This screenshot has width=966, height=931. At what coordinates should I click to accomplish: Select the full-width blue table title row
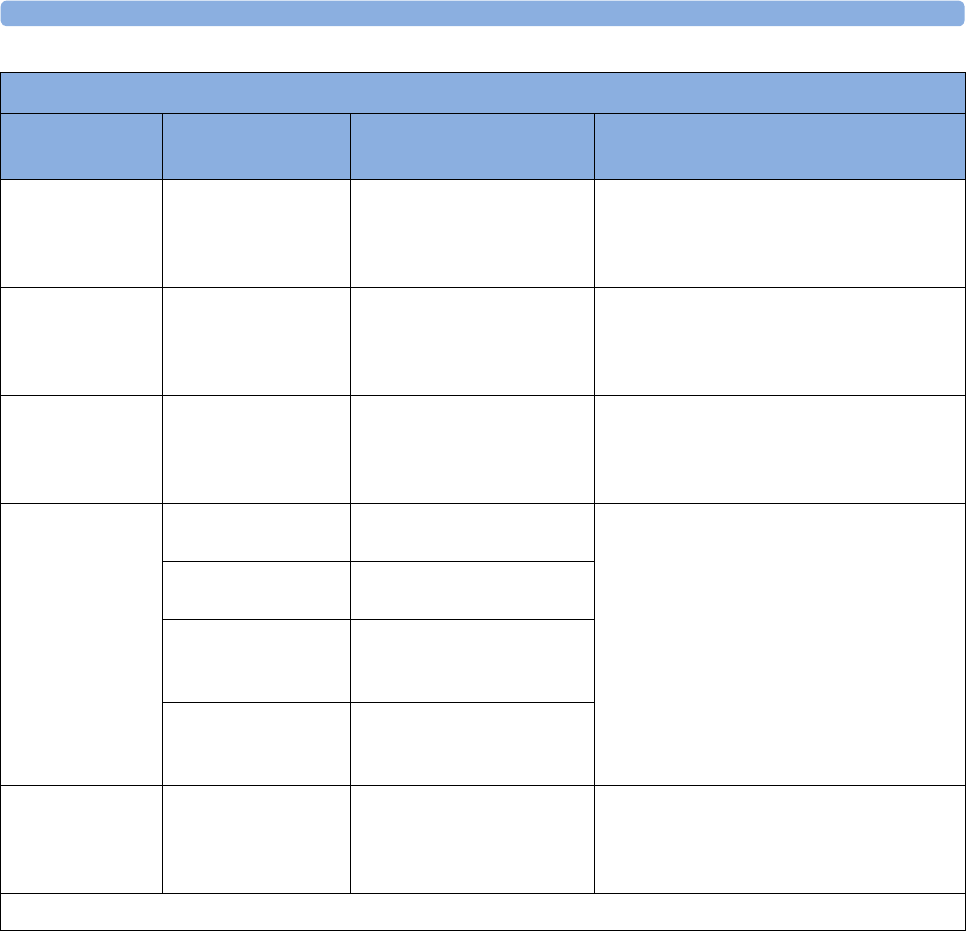[x=483, y=93]
